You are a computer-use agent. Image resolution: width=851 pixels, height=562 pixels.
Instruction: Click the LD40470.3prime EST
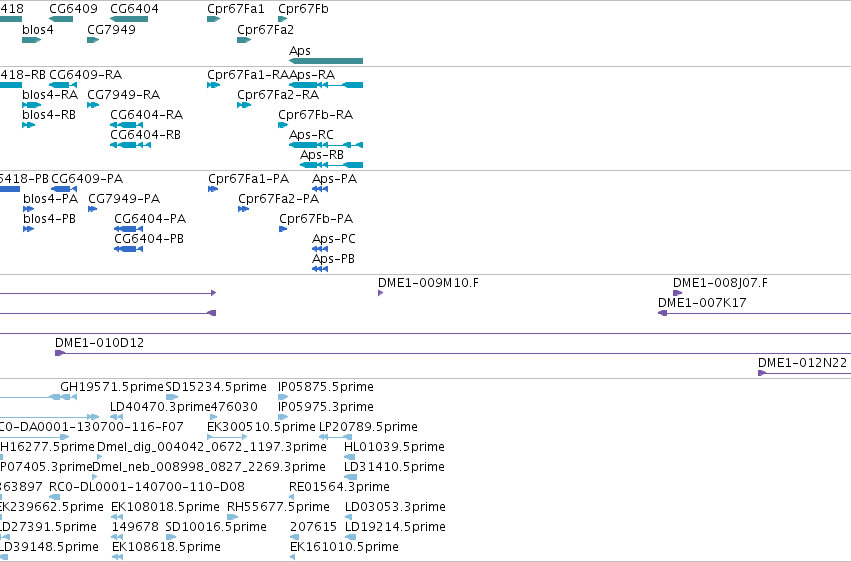pyautogui.click(x=116, y=417)
